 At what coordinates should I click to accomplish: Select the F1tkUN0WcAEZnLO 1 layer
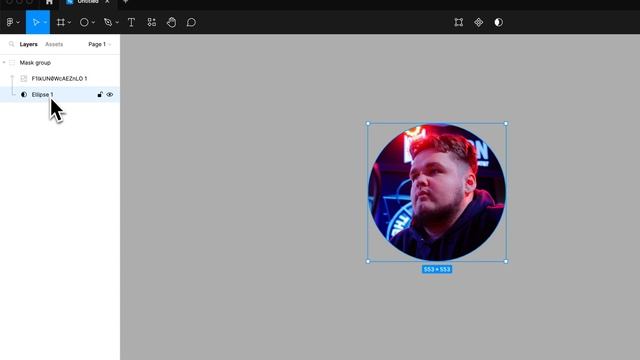pos(60,78)
